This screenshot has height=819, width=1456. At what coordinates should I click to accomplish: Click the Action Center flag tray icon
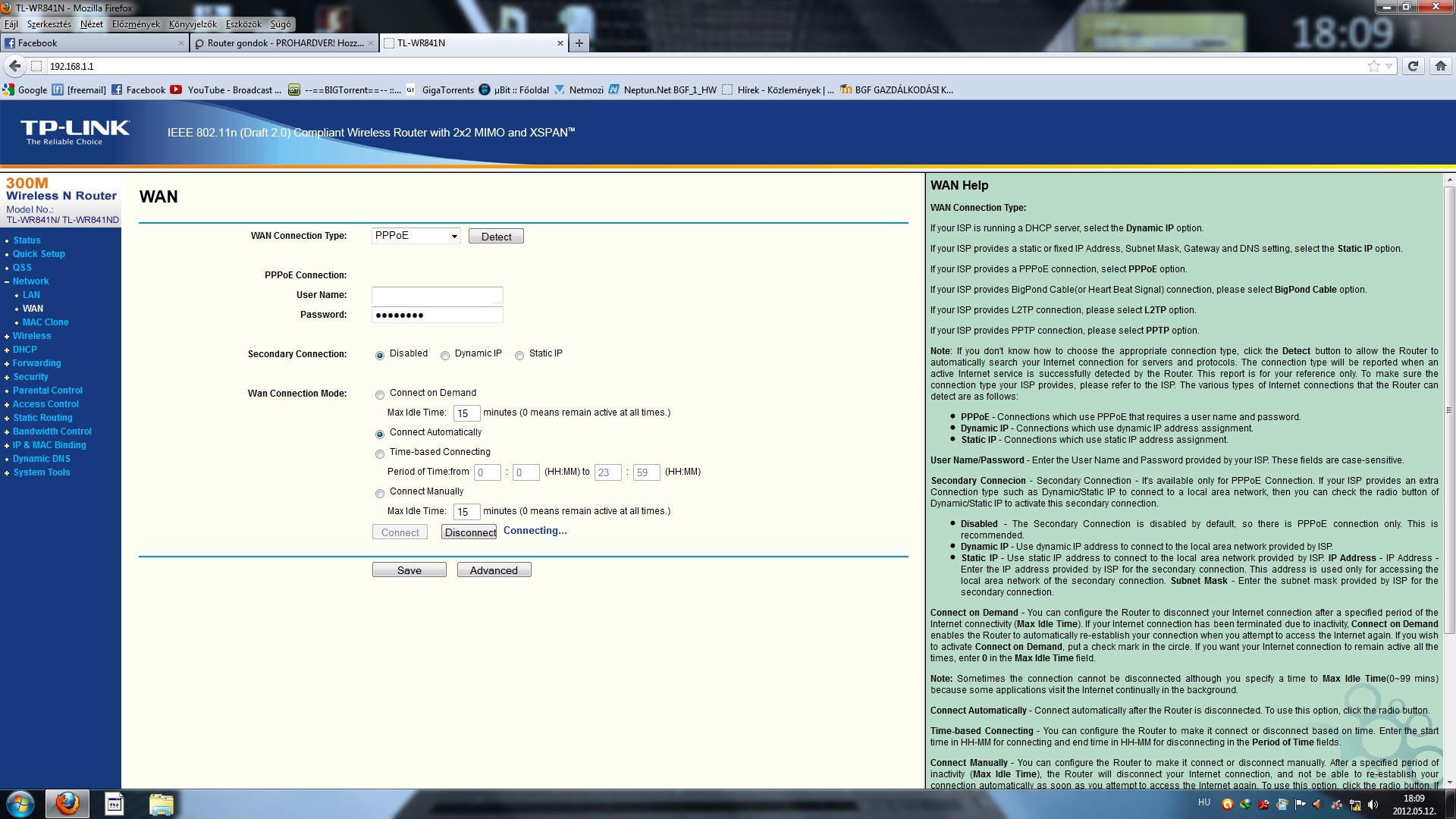[1301, 805]
